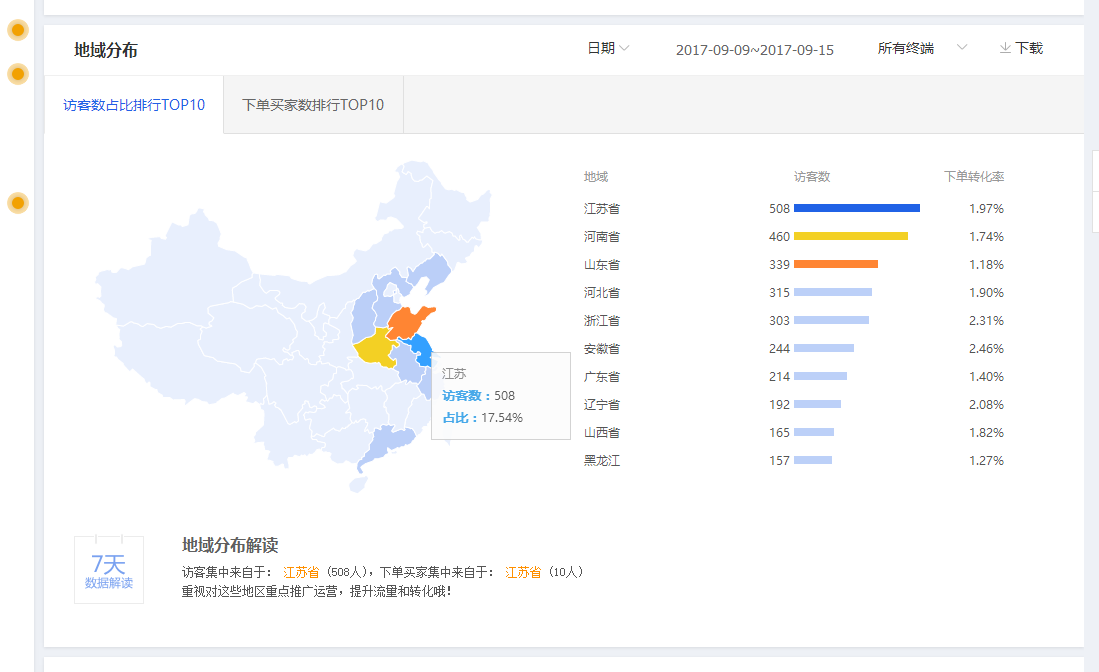Select the 访客数占比排行TOP10 tab
The height and width of the screenshot is (672, 1099).
tap(134, 105)
